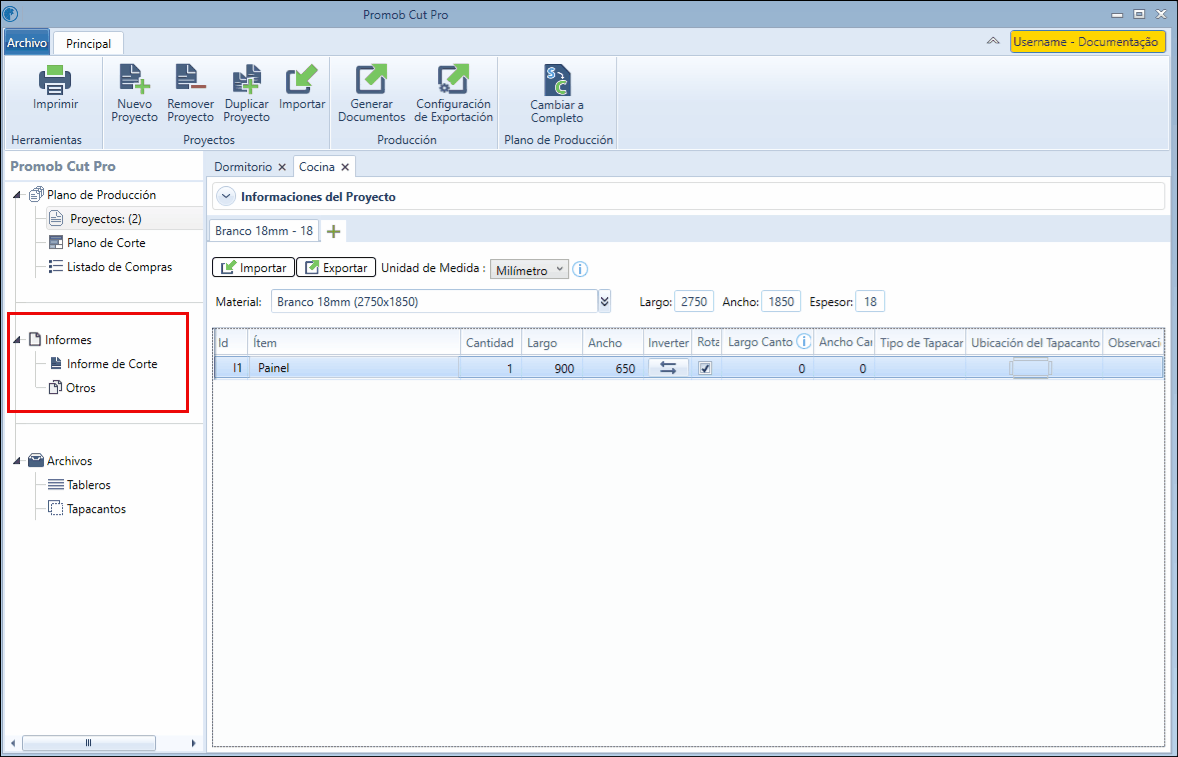Image resolution: width=1178 pixels, height=757 pixels.
Task: Select the Branco 18mm - 18 tab
Action: click(x=264, y=231)
